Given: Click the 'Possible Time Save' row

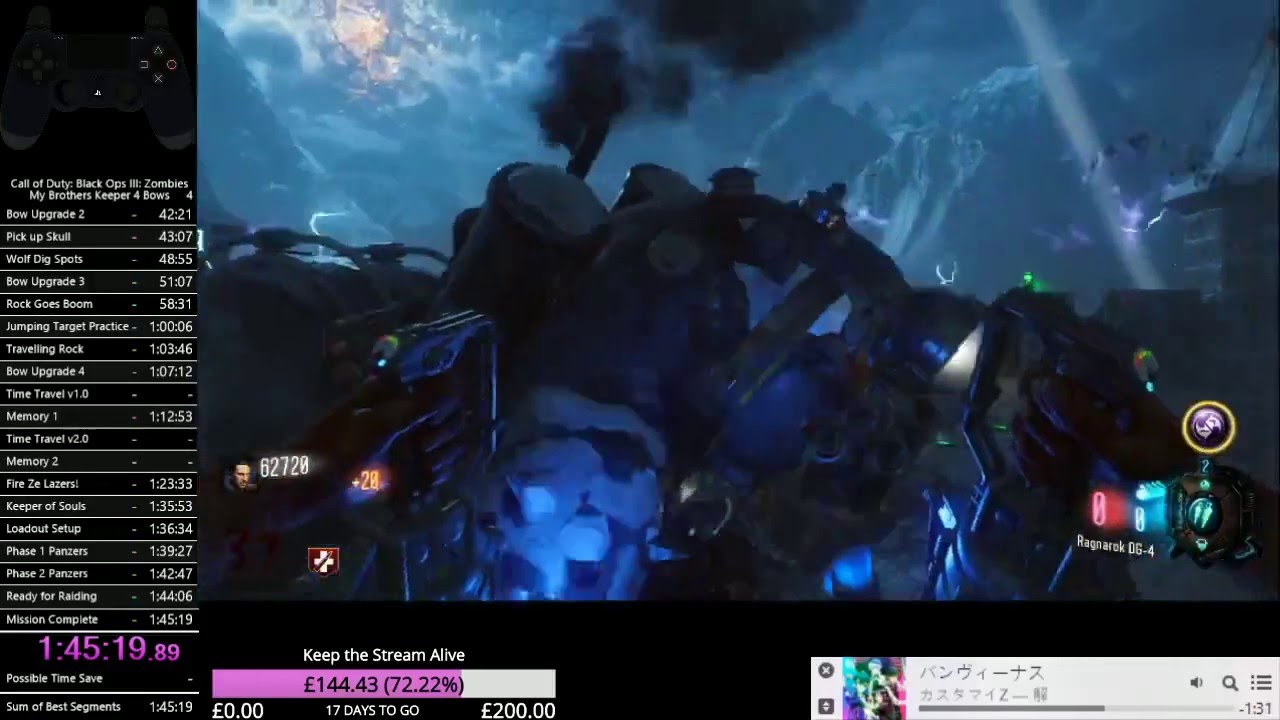Looking at the screenshot, I should (x=99, y=678).
